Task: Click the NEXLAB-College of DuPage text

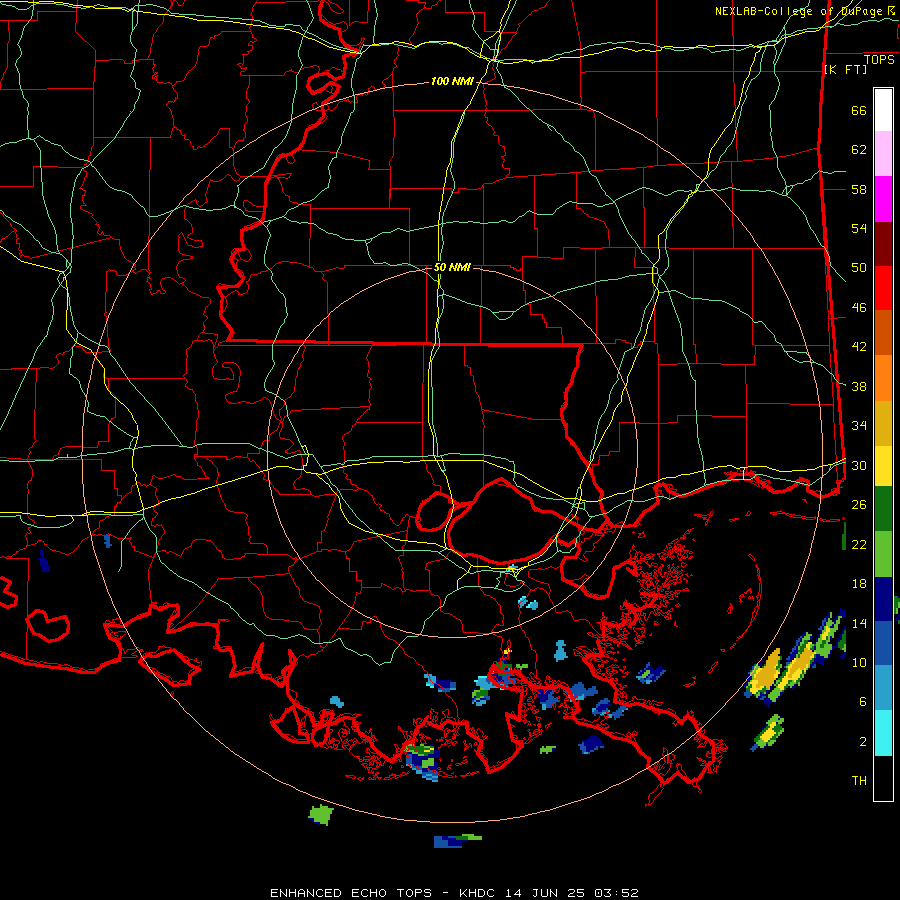Action: point(798,11)
